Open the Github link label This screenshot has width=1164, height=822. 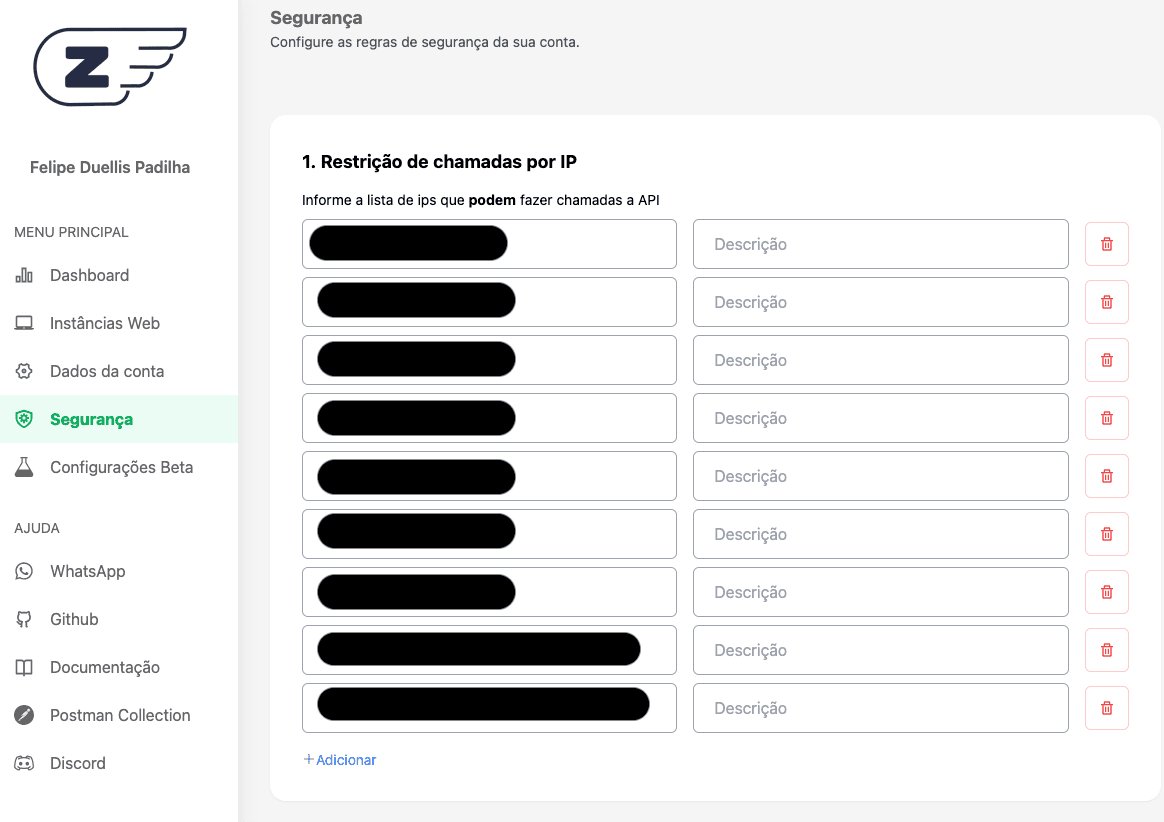[73, 619]
